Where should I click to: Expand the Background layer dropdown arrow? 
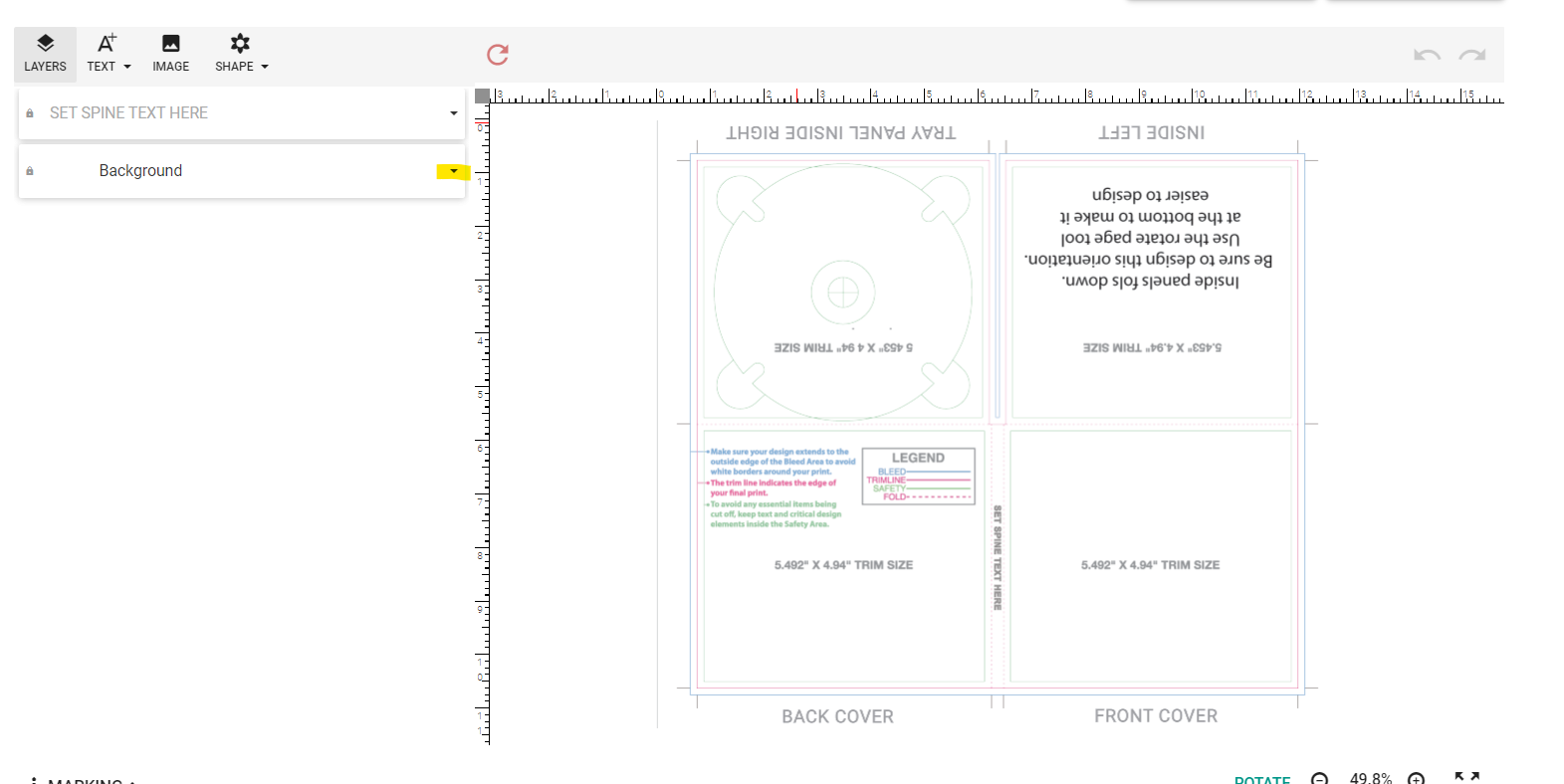point(454,171)
